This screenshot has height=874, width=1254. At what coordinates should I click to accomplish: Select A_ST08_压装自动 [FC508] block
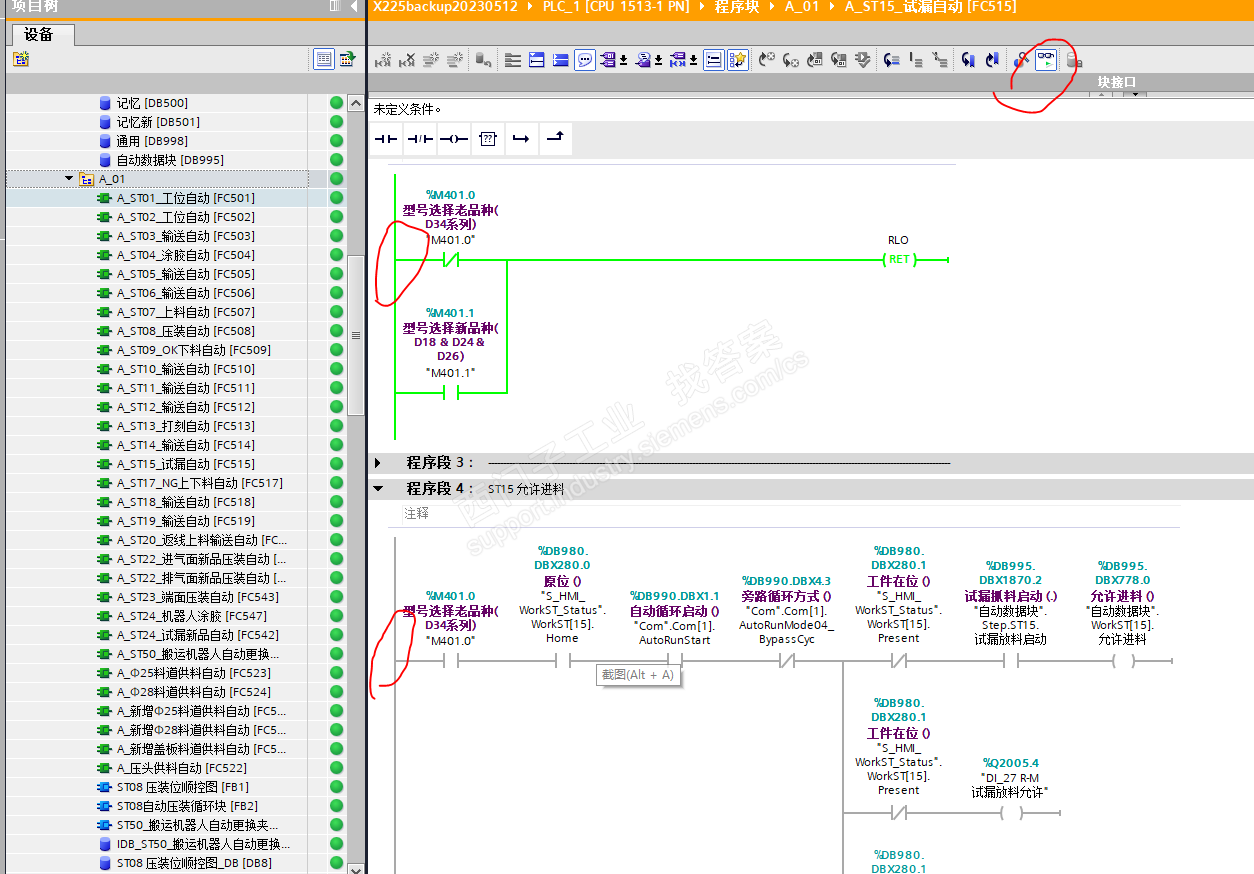pyautogui.click(x=185, y=331)
